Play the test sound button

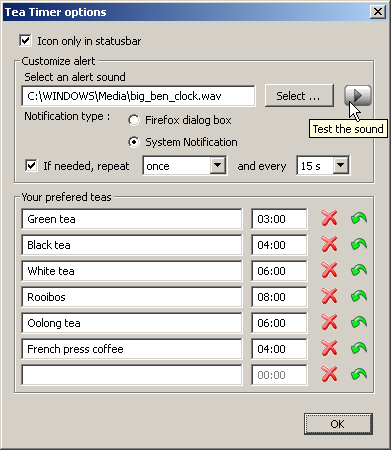click(358, 96)
